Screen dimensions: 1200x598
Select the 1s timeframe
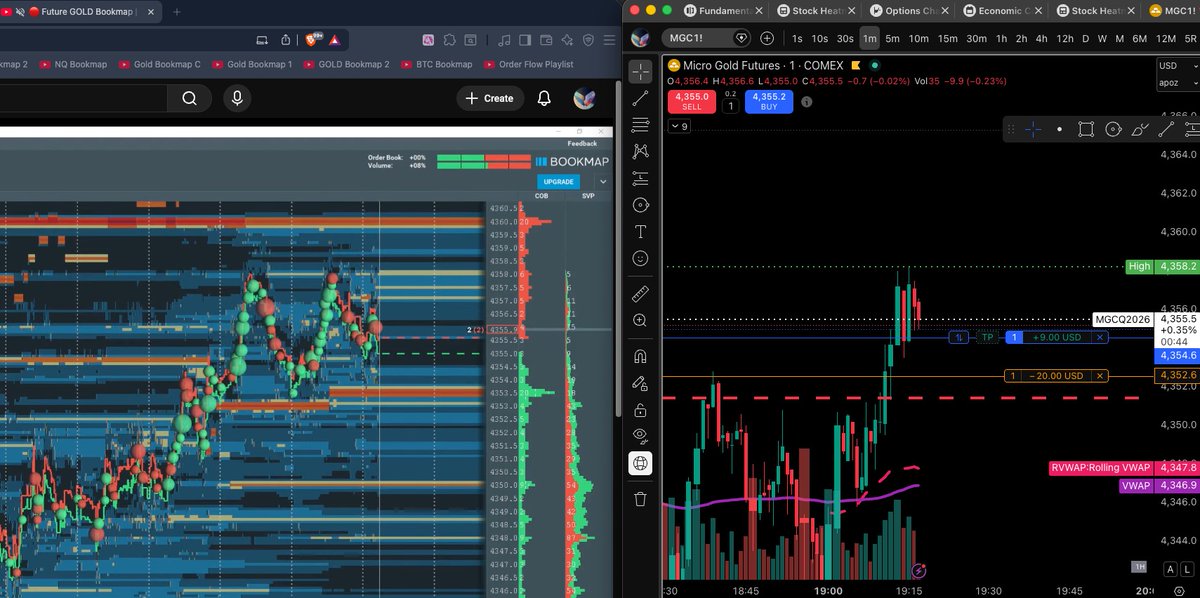tap(797, 38)
